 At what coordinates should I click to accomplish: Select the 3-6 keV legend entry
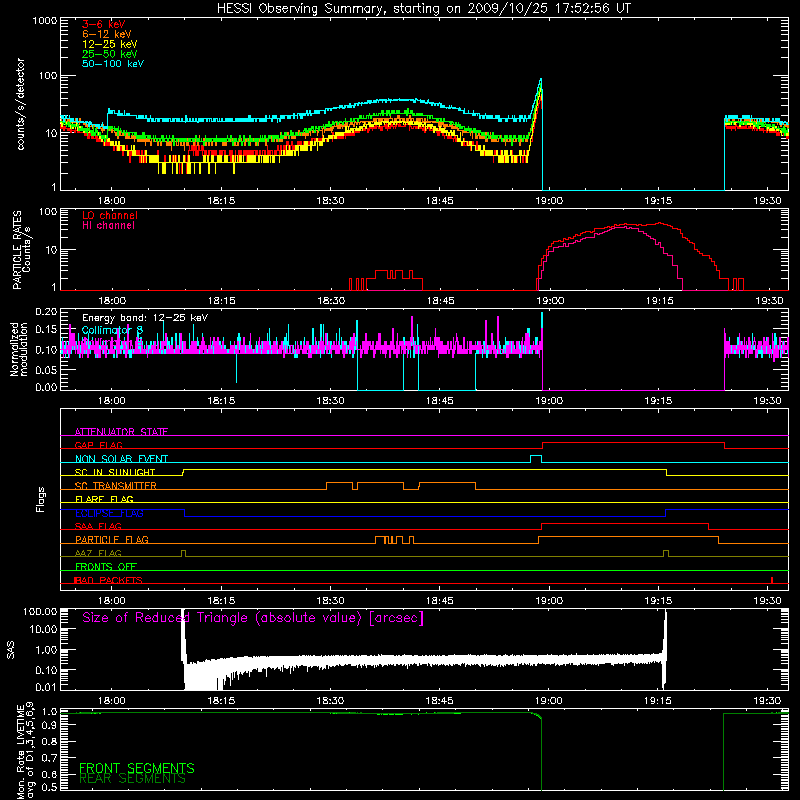(103, 24)
